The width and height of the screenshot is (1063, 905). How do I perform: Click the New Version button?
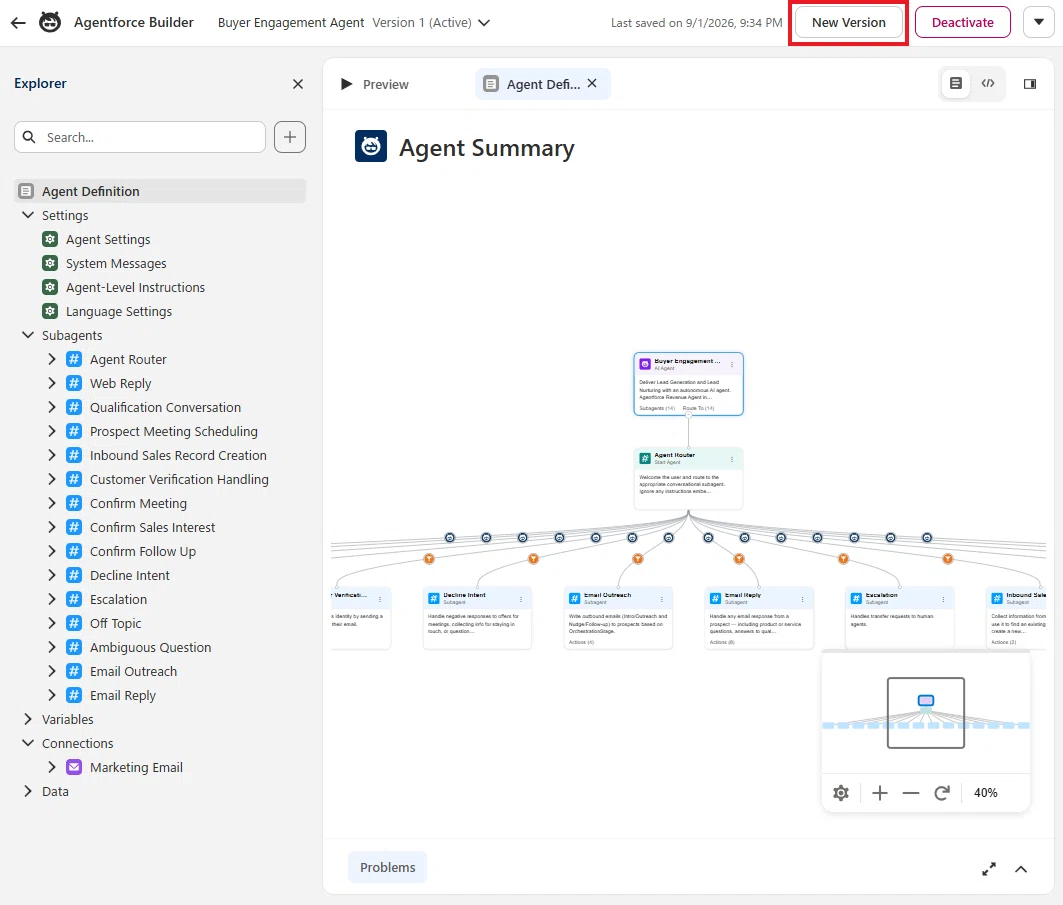848,22
